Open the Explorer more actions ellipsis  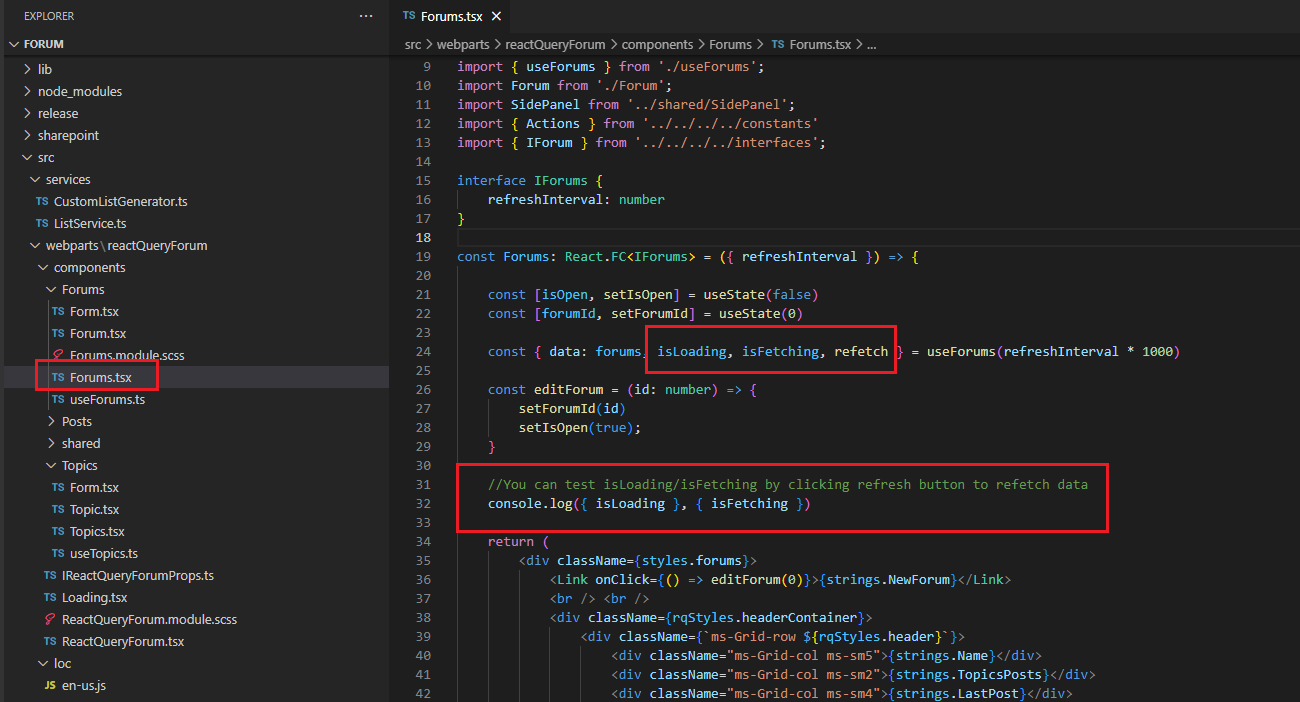(x=366, y=16)
